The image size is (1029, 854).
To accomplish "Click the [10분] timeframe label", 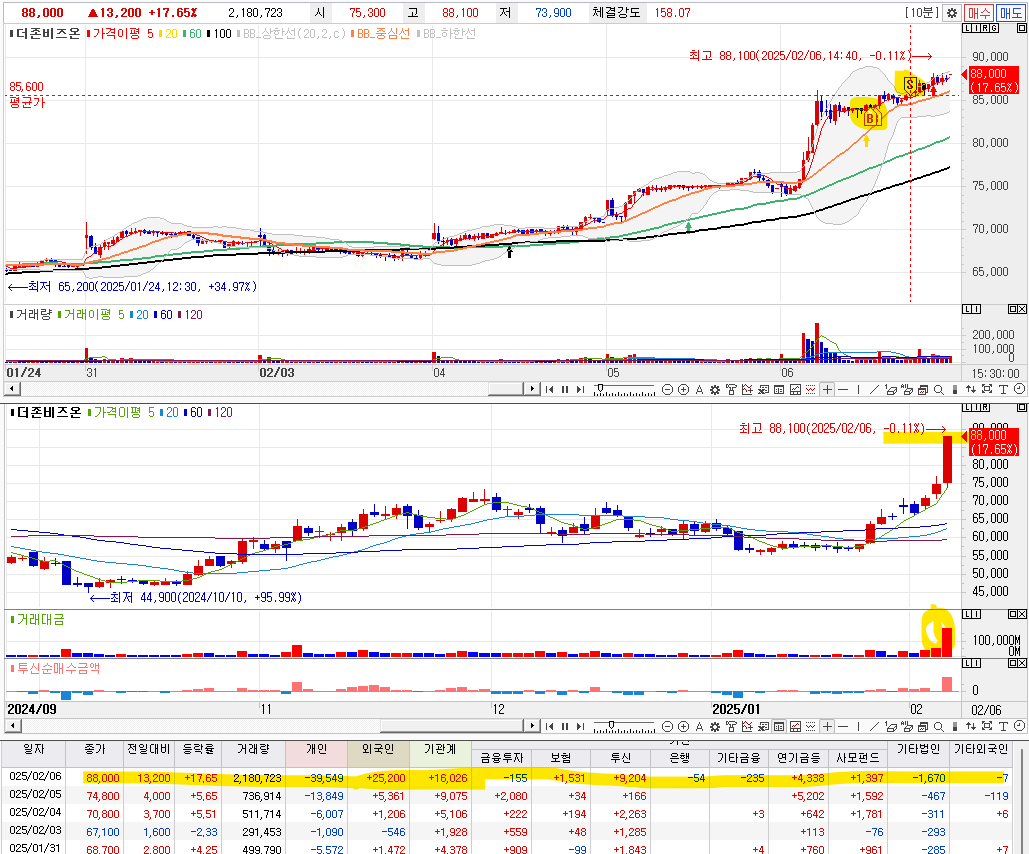I will [x=922, y=12].
